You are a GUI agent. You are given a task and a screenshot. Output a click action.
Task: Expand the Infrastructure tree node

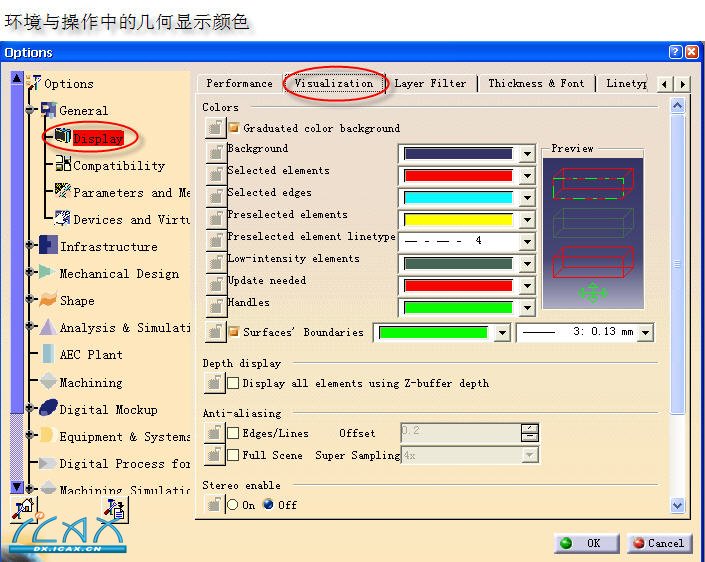coord(30,245)
